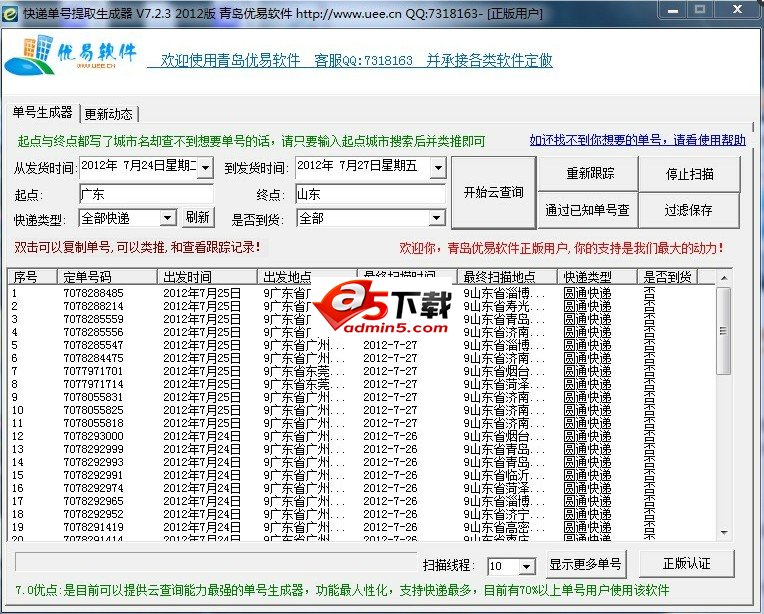This screenshot has height=614, width=764.
Task: Click the 停止扫描 button
Action: (689, 174)
